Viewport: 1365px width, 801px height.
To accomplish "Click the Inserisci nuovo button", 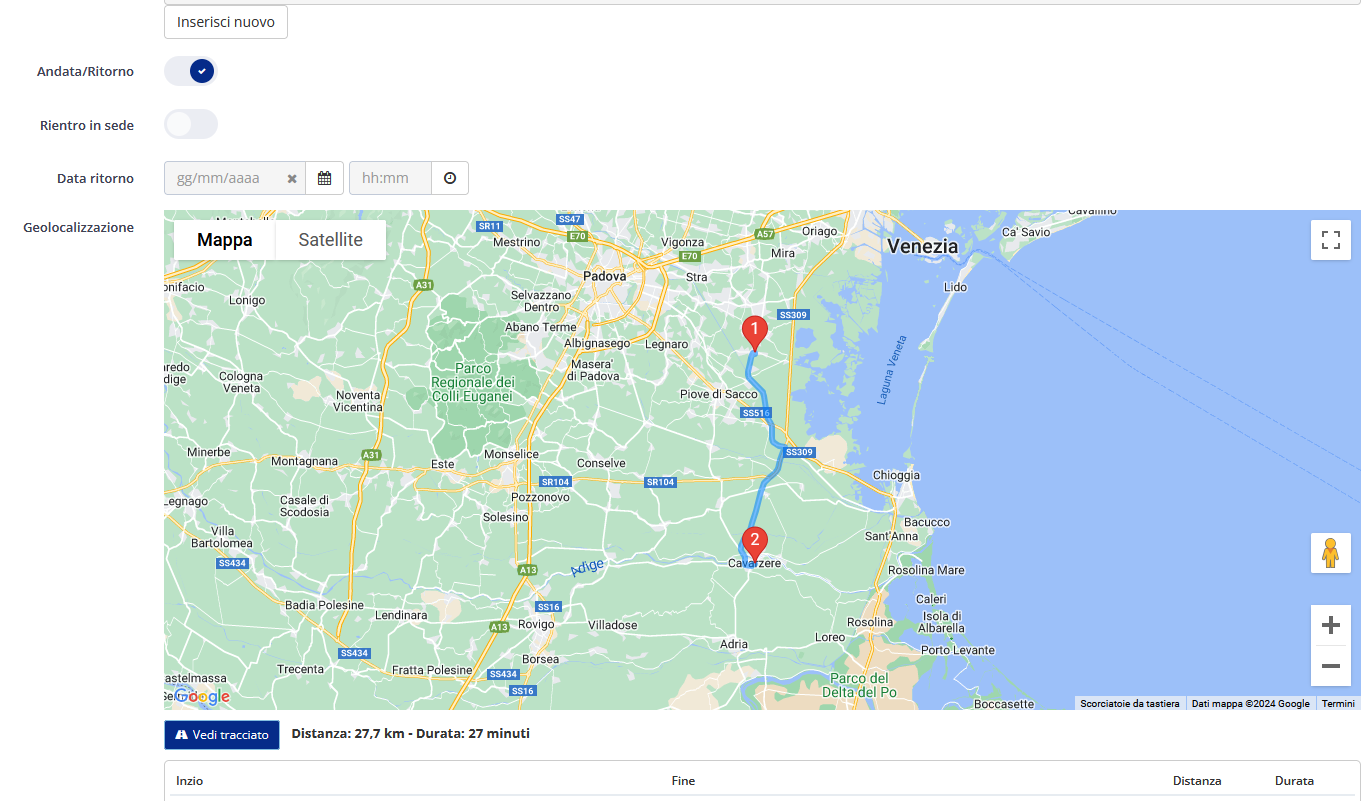I will (226, 22).
